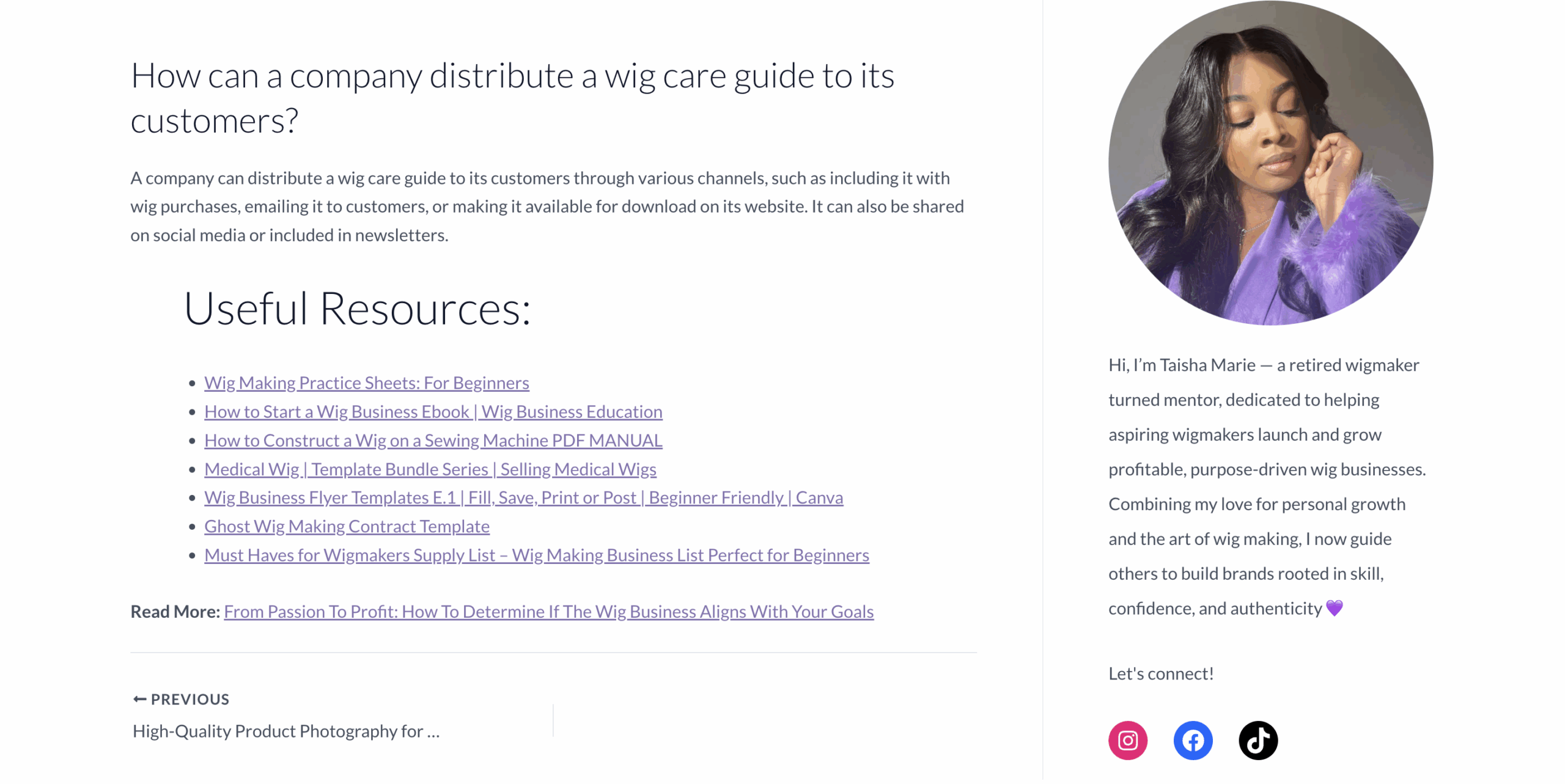Open Ghost Wig Making Contract Template link

[x=347, y=526]
